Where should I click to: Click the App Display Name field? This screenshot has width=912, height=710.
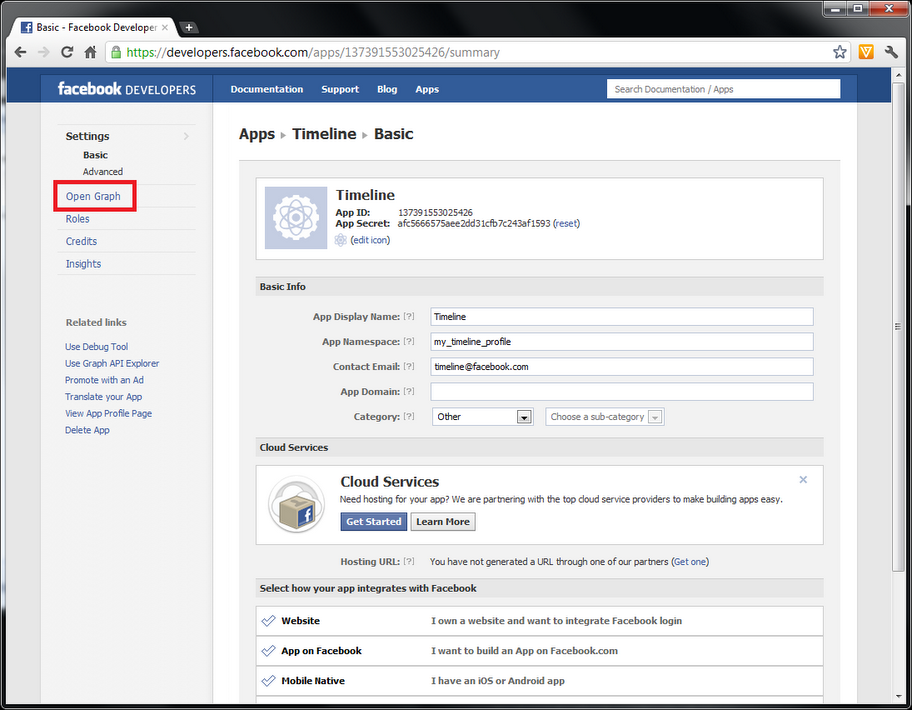tap(622, 316)
